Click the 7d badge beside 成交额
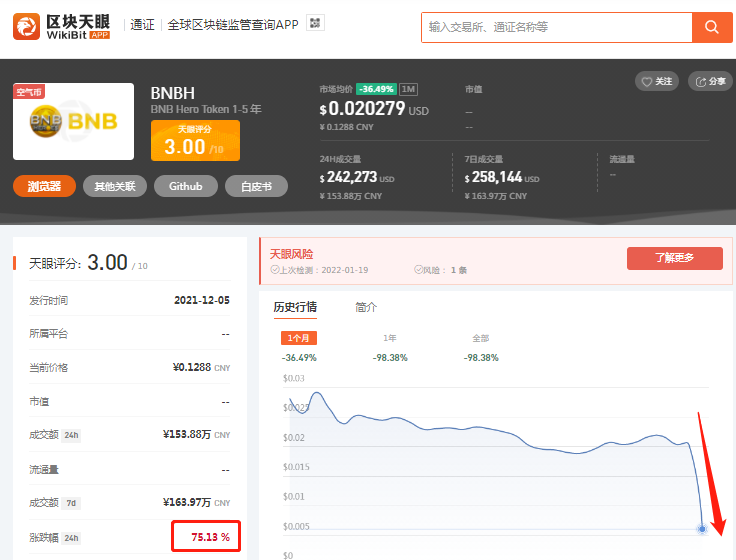This screenshot has width=736, height=560. click(70, 501)
